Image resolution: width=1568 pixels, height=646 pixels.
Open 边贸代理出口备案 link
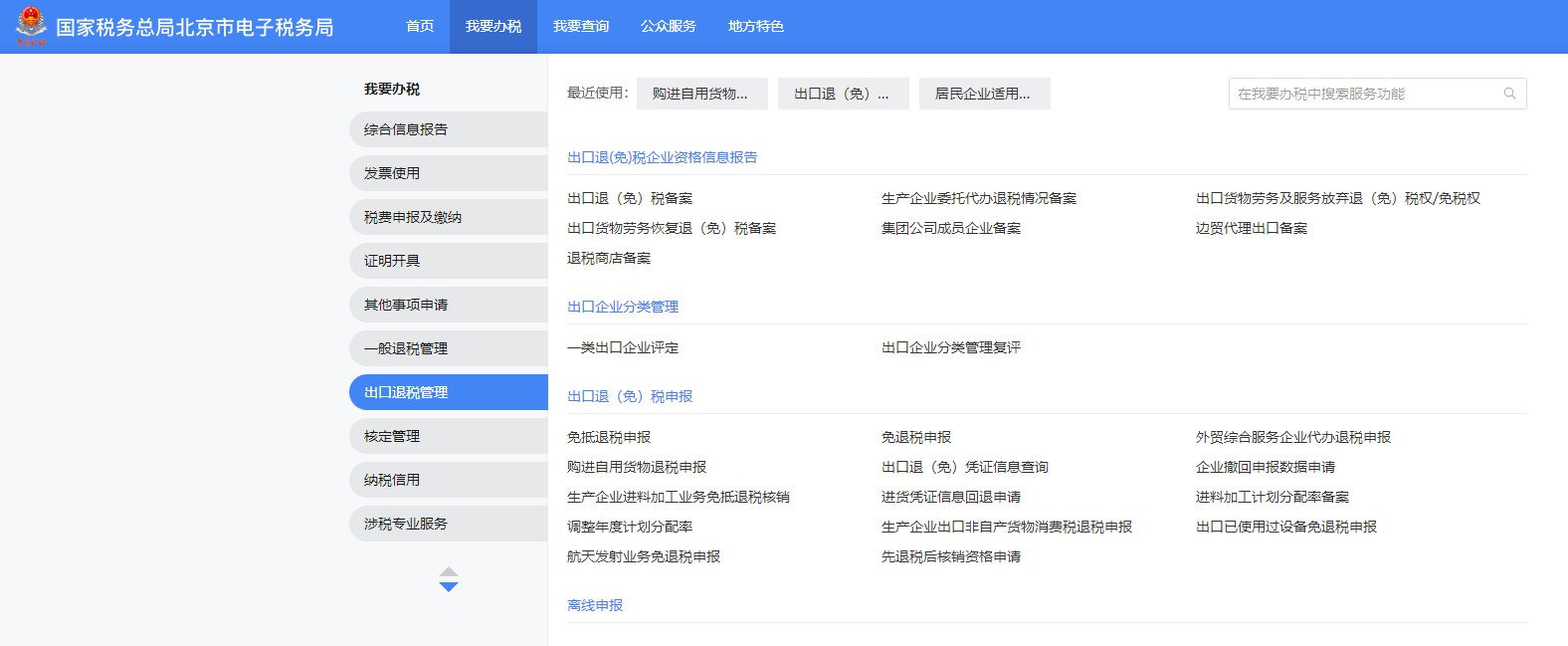point(1252,228)
